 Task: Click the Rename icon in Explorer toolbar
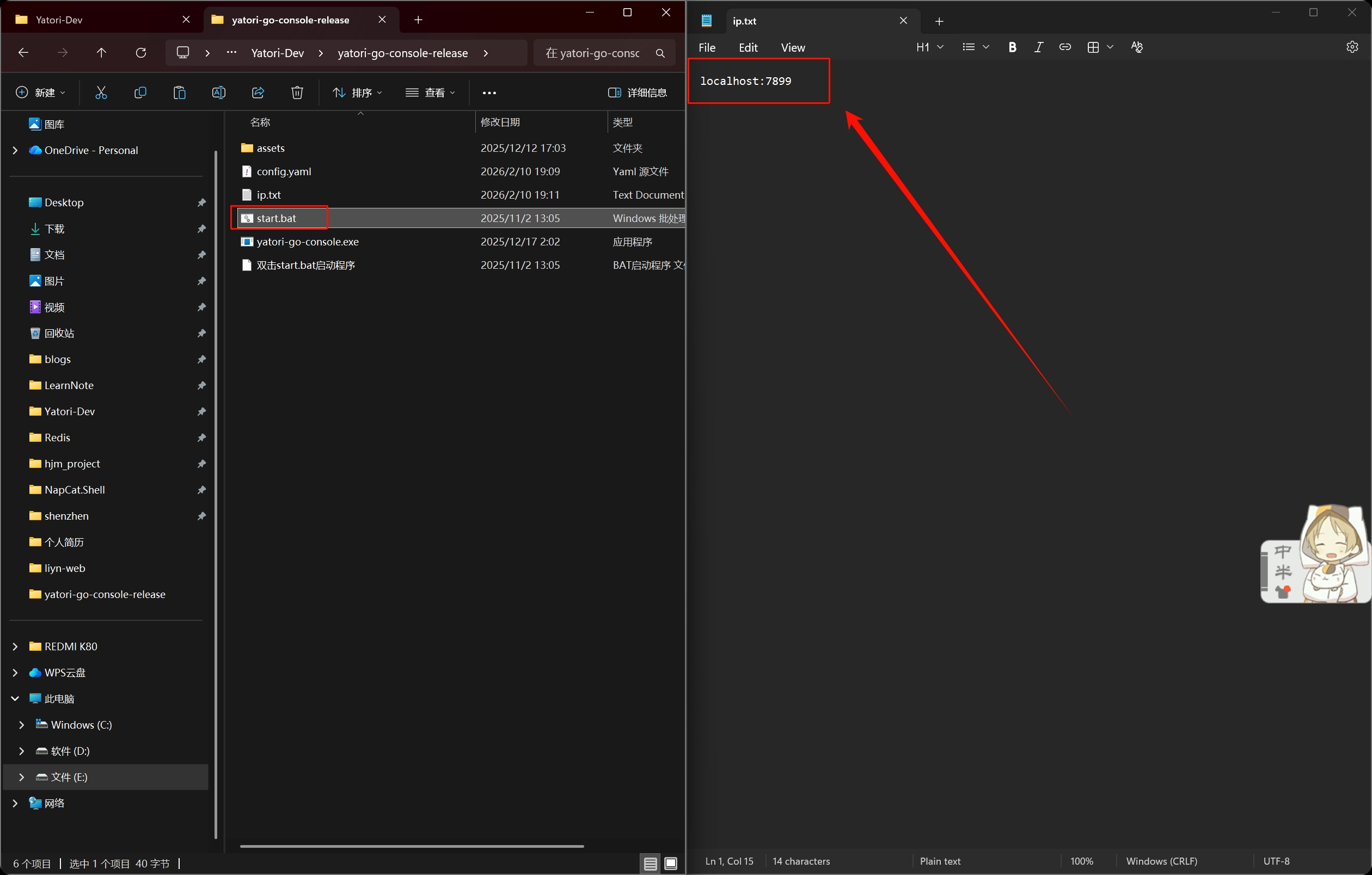pos(219,93)
